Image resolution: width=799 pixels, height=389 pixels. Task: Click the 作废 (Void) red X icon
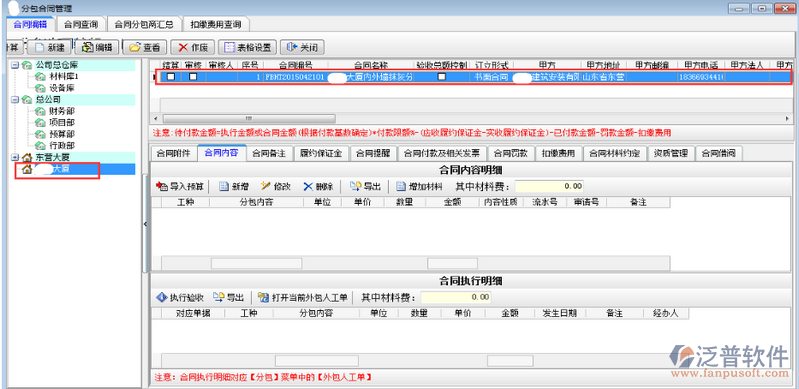(183, 47)
